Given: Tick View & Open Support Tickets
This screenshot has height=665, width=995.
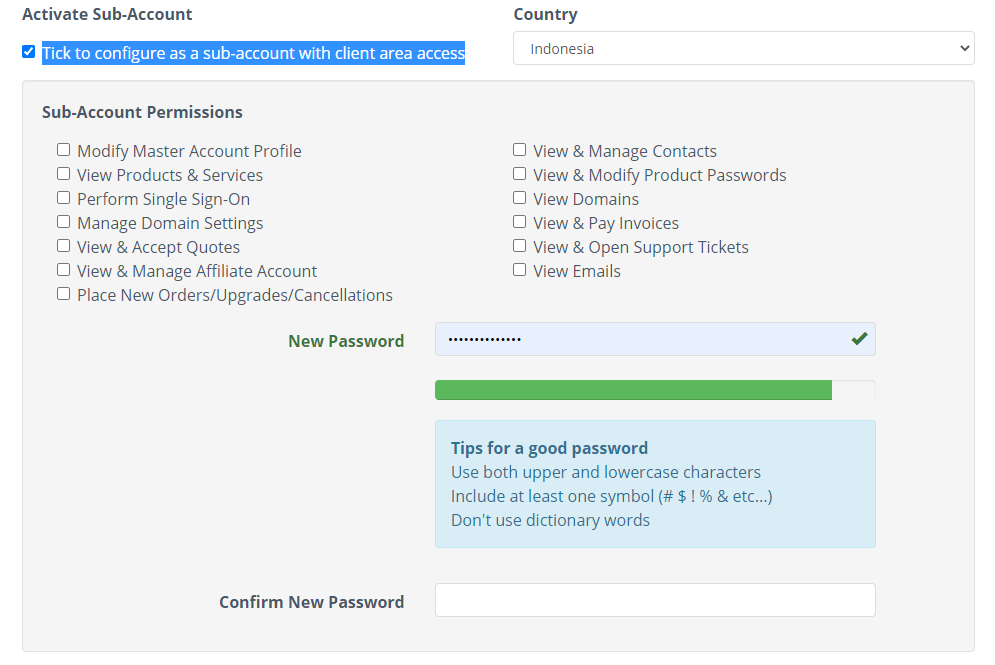Looking at the screenshot, I should point(520,246).
